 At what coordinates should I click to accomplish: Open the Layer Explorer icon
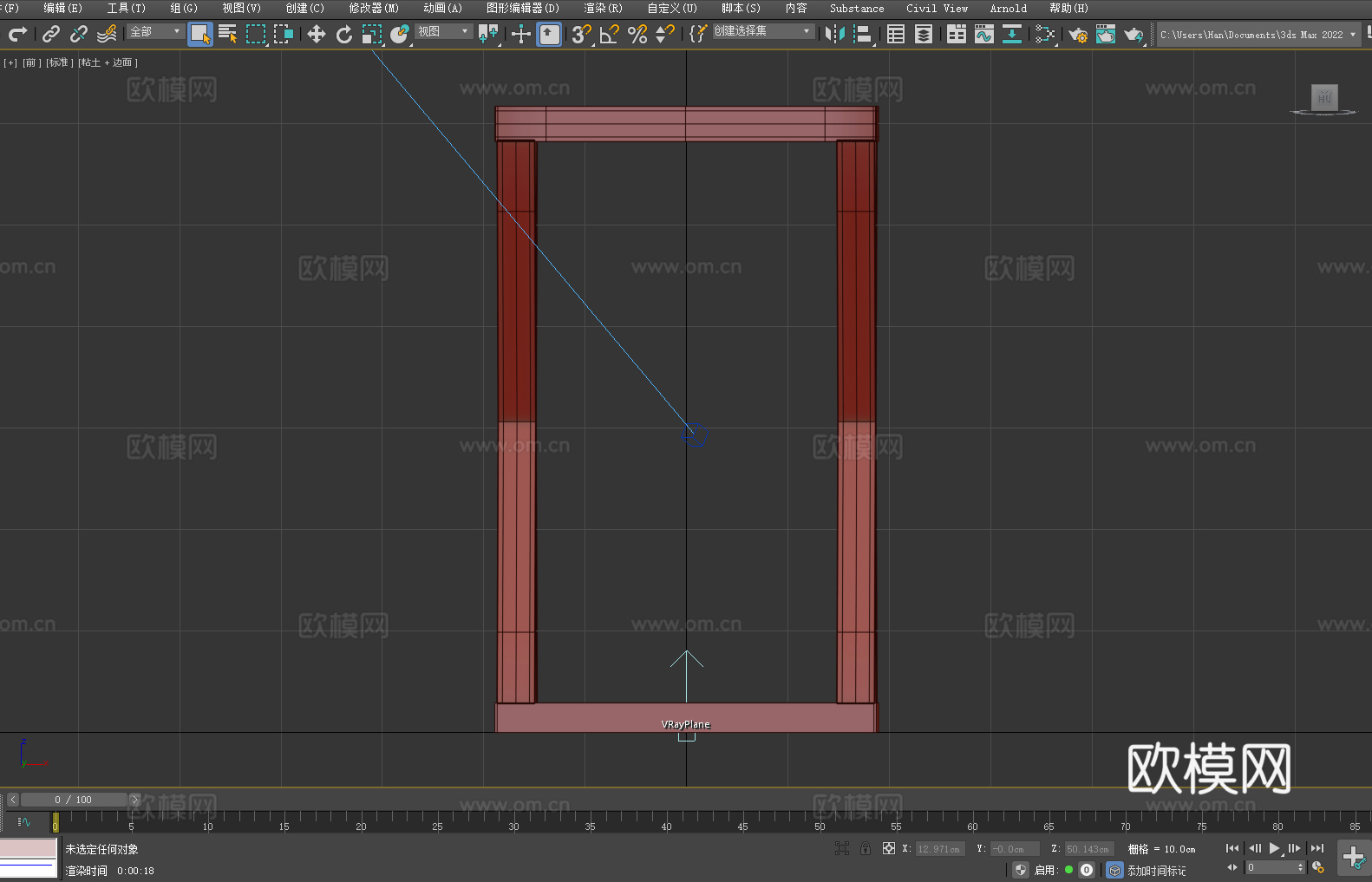pyautogui.click(x=924, y=34)
